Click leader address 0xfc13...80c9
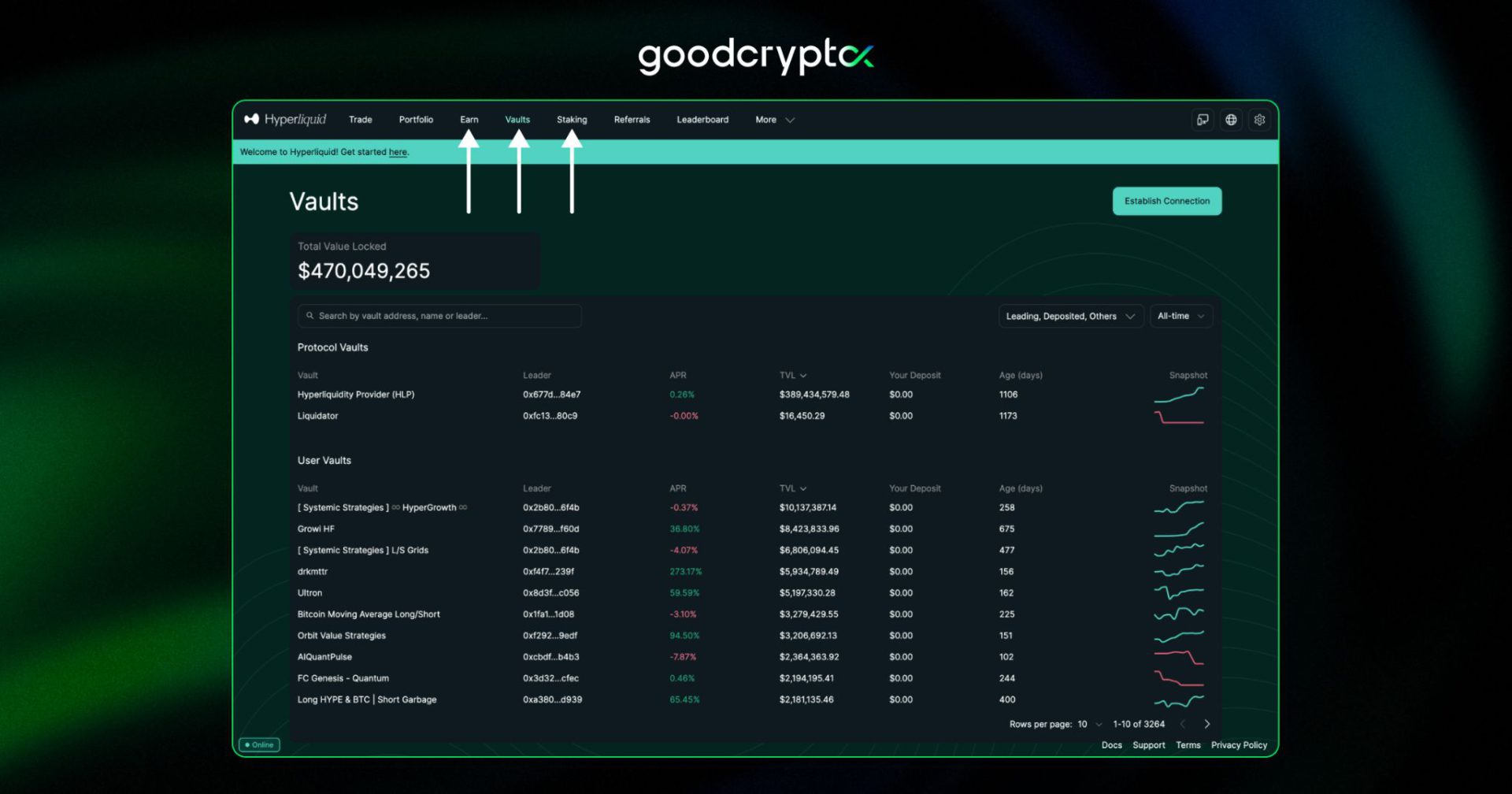The image size is (1512, 794). [x=550, y=416]
